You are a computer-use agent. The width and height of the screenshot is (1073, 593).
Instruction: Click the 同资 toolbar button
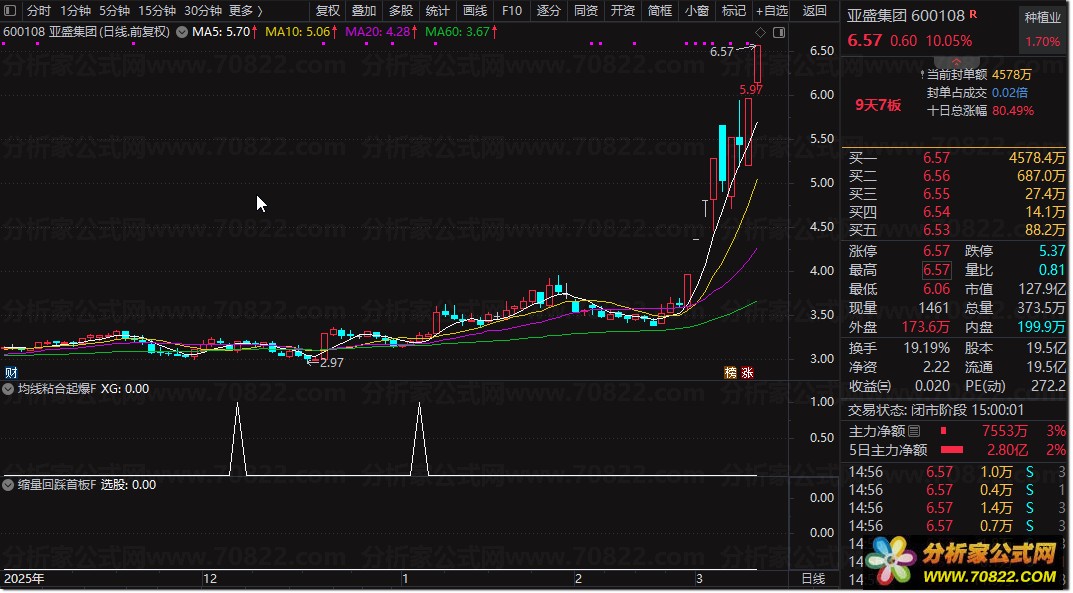[586, 10]
